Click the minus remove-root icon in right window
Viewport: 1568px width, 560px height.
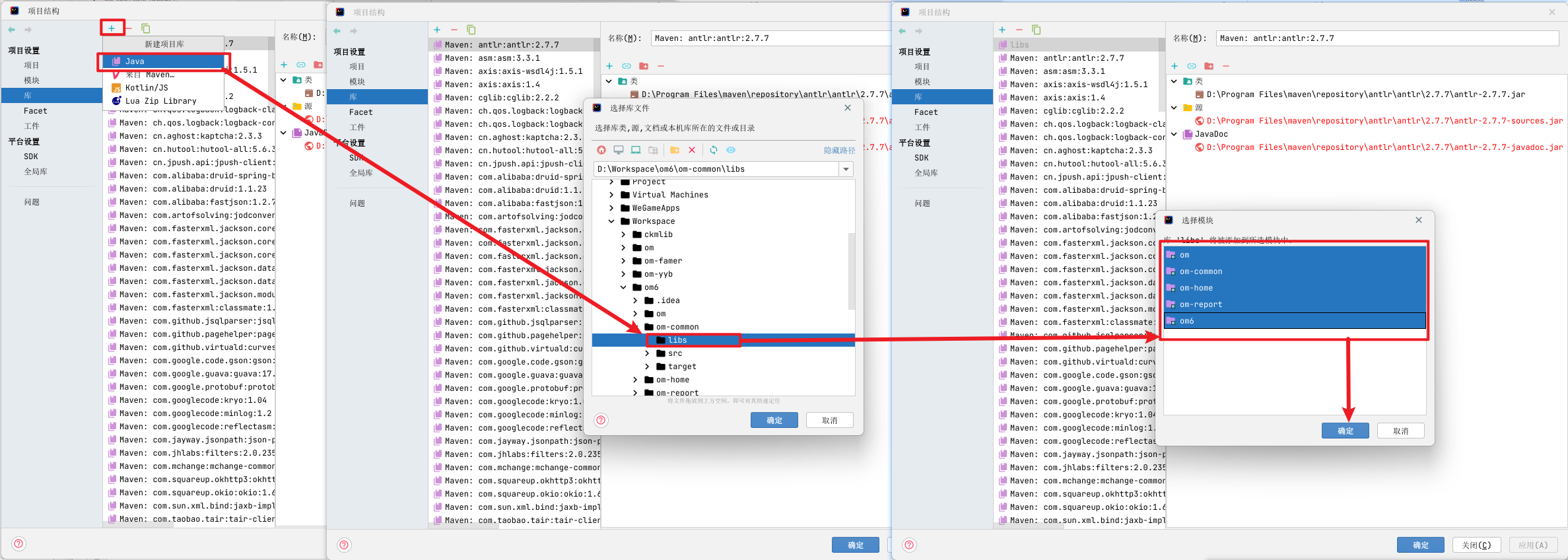(x=1226, y=66)
